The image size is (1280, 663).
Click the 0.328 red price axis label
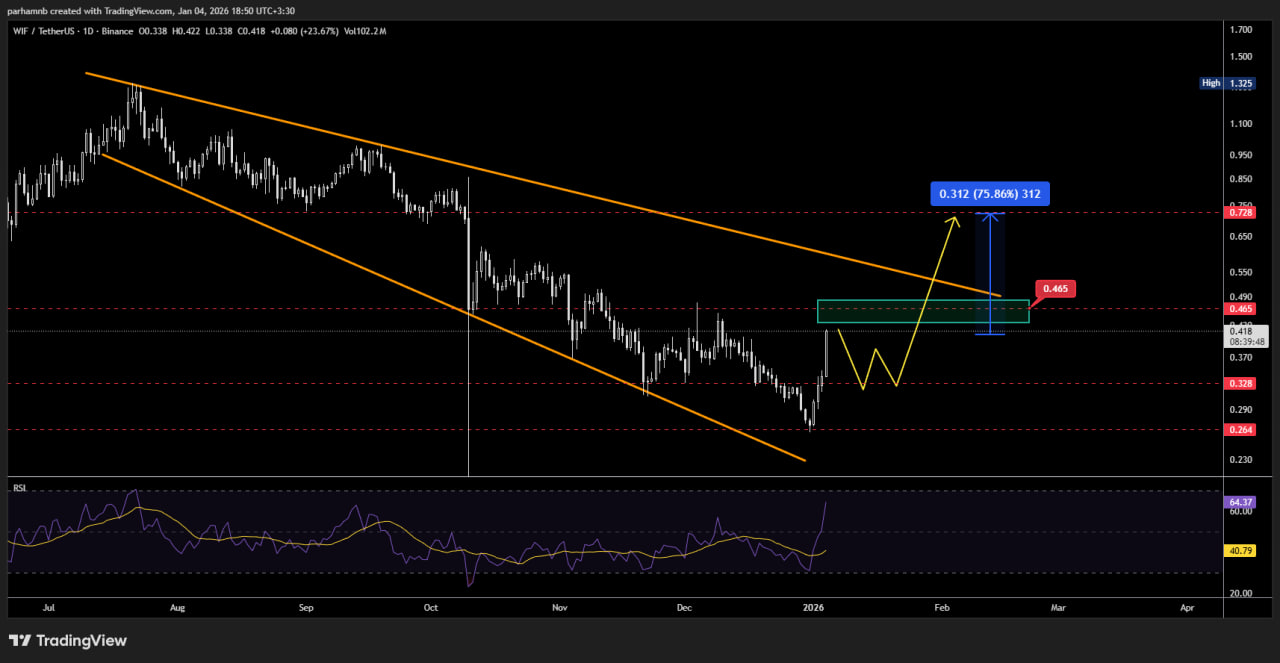pyautogui.click(x=1242, y=383)
